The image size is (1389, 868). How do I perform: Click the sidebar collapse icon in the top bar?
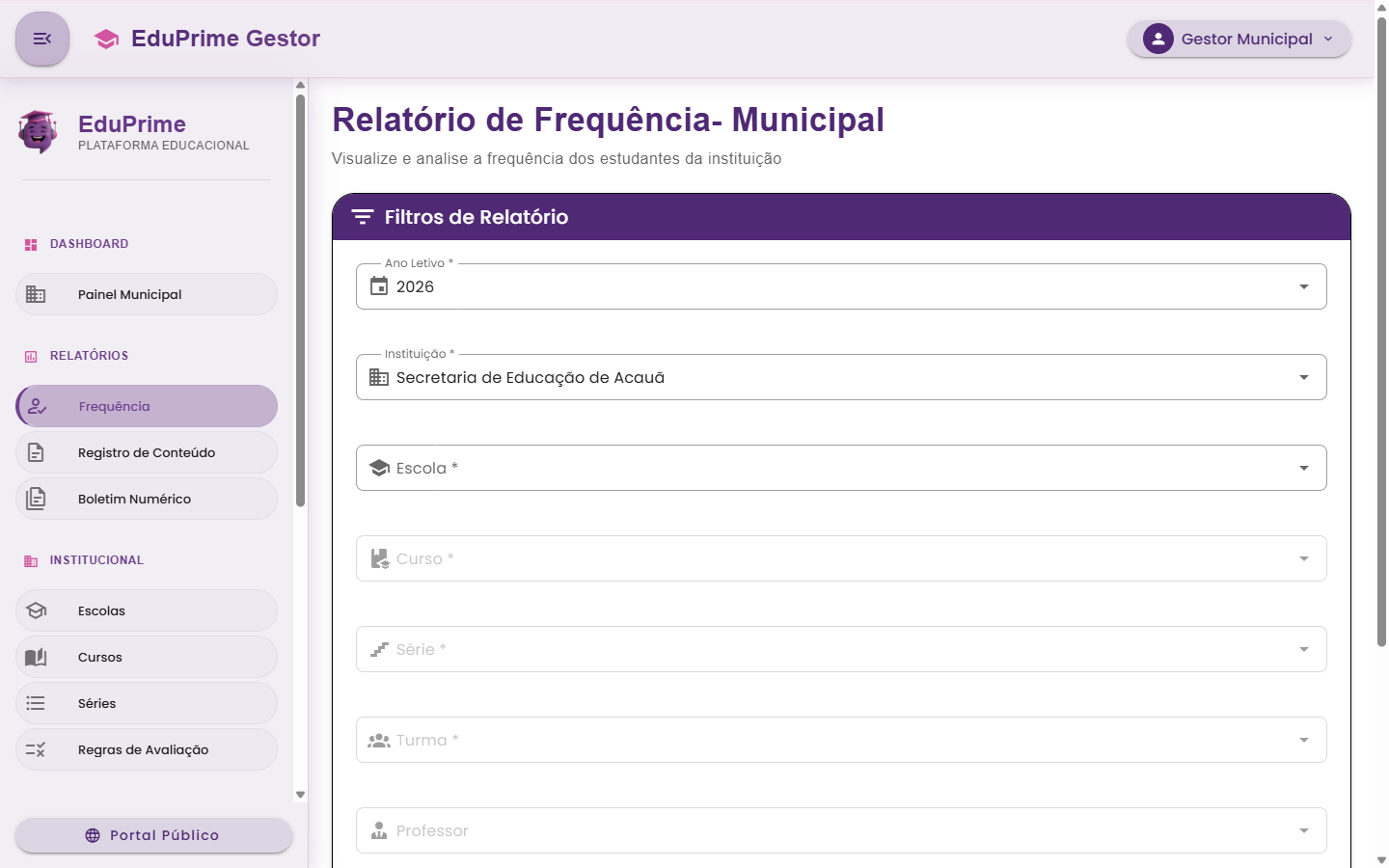pyautogui.click(x=41, y=39)
